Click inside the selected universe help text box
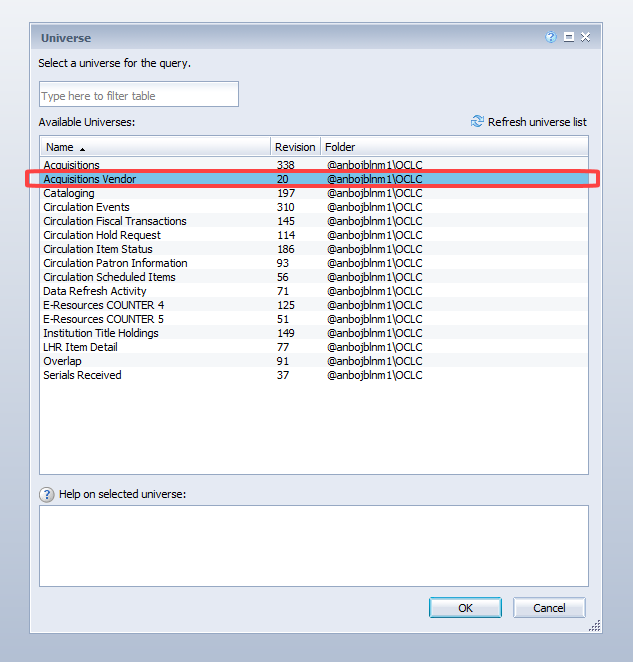 (314, 545)
